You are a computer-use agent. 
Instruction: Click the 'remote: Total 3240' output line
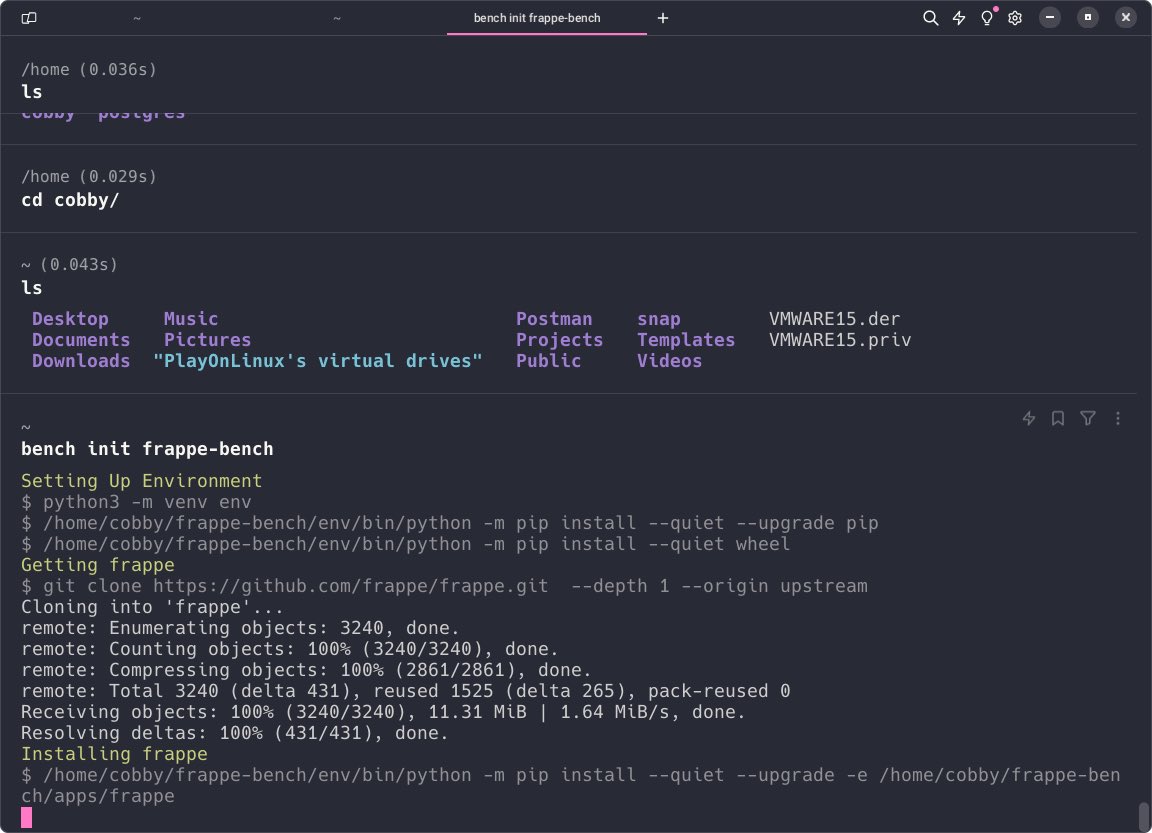406,691
